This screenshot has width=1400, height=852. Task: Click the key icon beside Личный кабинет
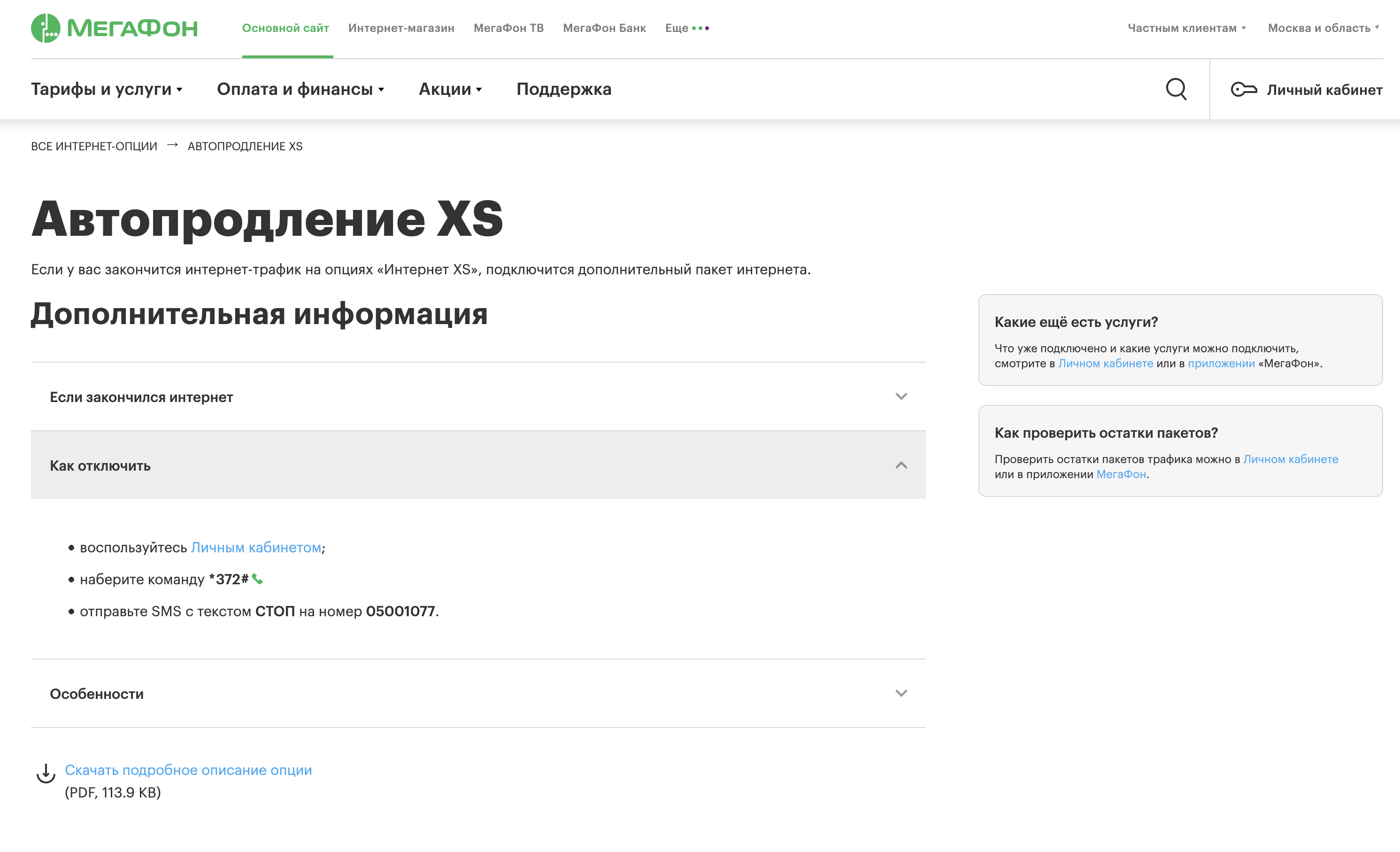tap(1244, 89)
